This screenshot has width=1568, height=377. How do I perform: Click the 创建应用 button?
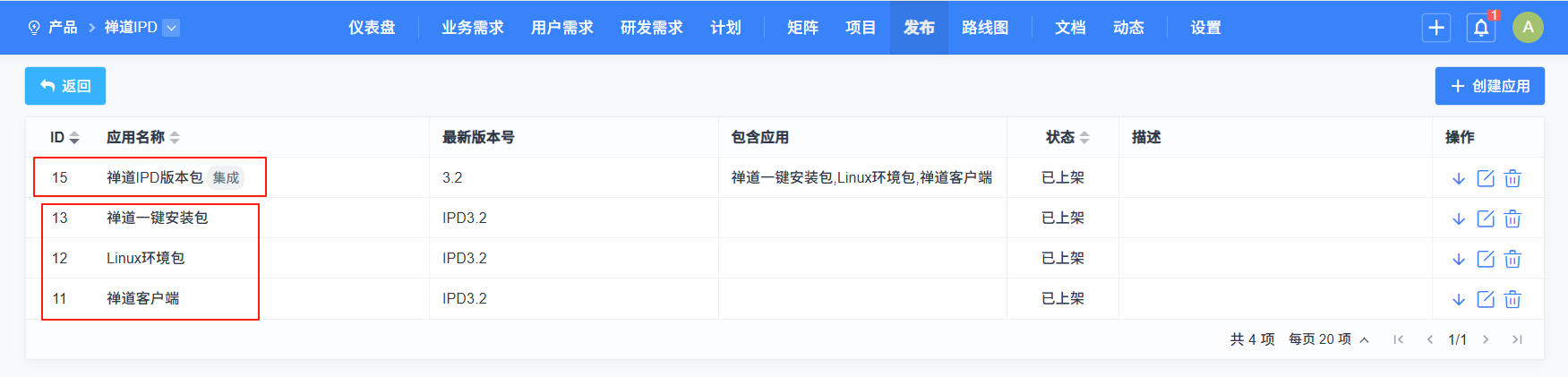click(x=1489, y=86)
